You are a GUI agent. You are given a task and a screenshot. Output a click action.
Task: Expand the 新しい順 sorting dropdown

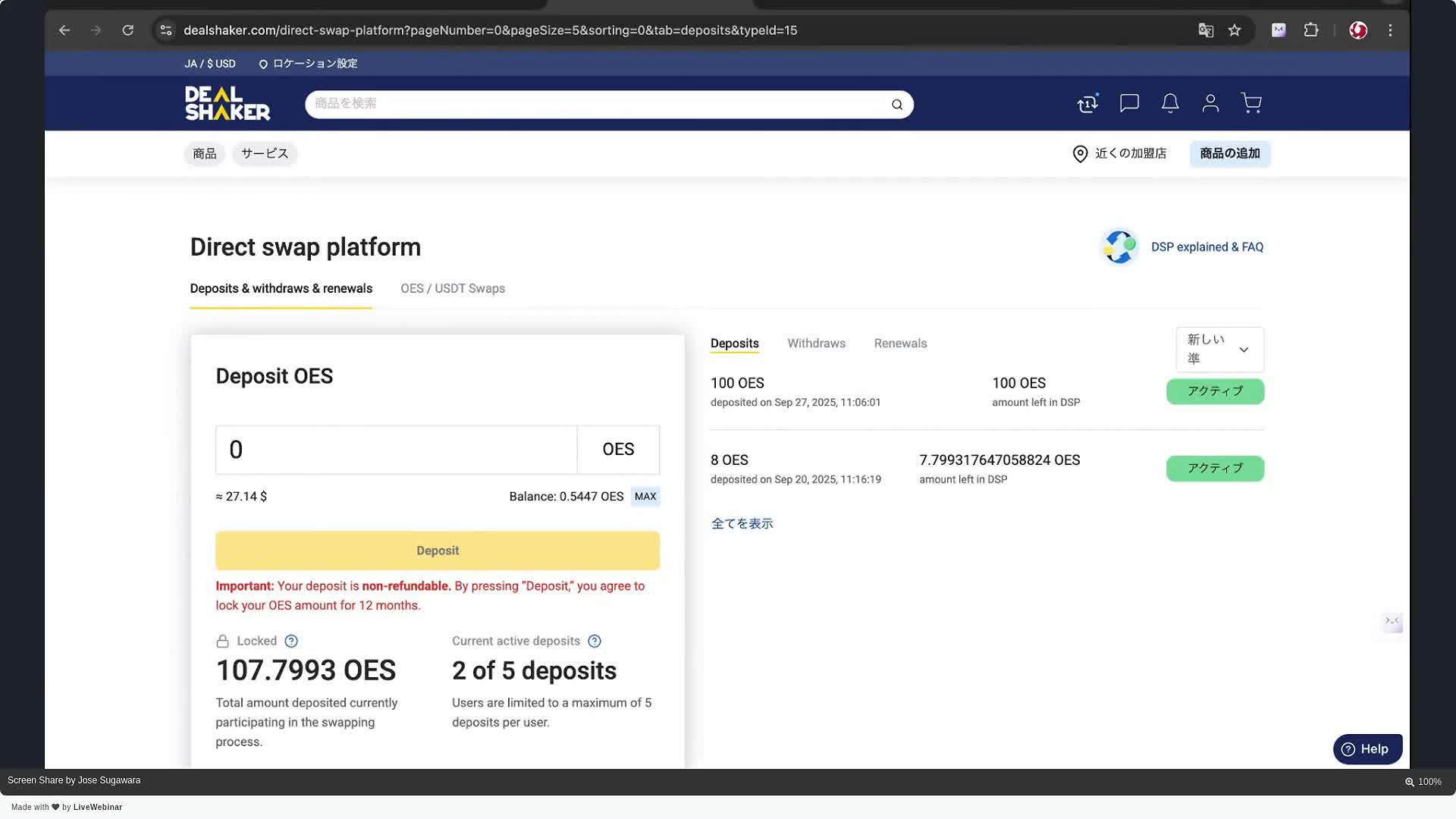(x=1219, y=350)
